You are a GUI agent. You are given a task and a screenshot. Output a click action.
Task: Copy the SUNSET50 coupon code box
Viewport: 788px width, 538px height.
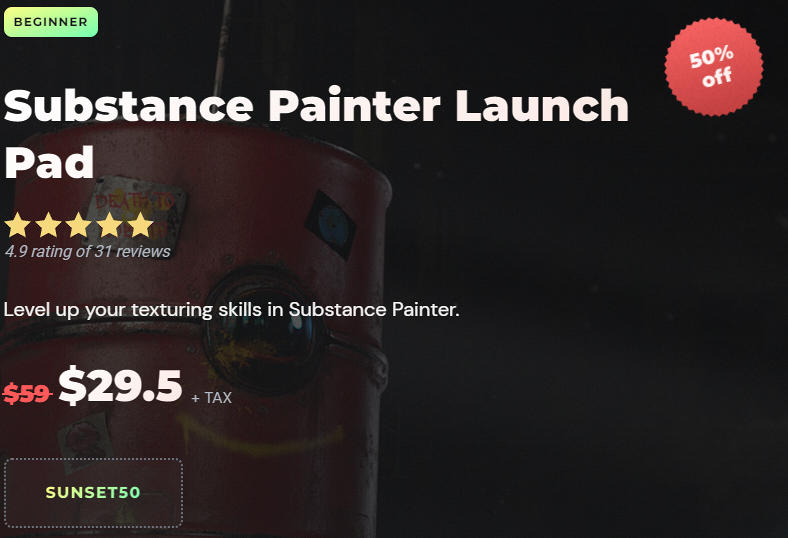(93, 493)
